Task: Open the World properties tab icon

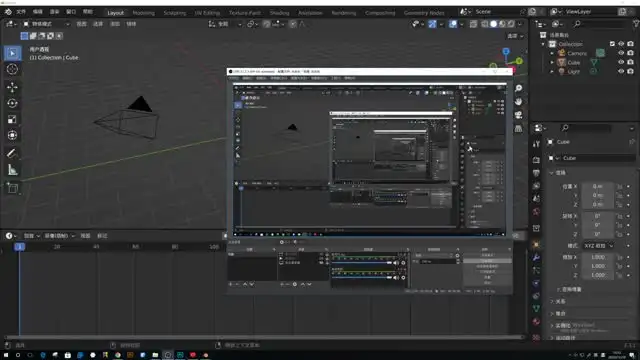Action: coord(536,211)
